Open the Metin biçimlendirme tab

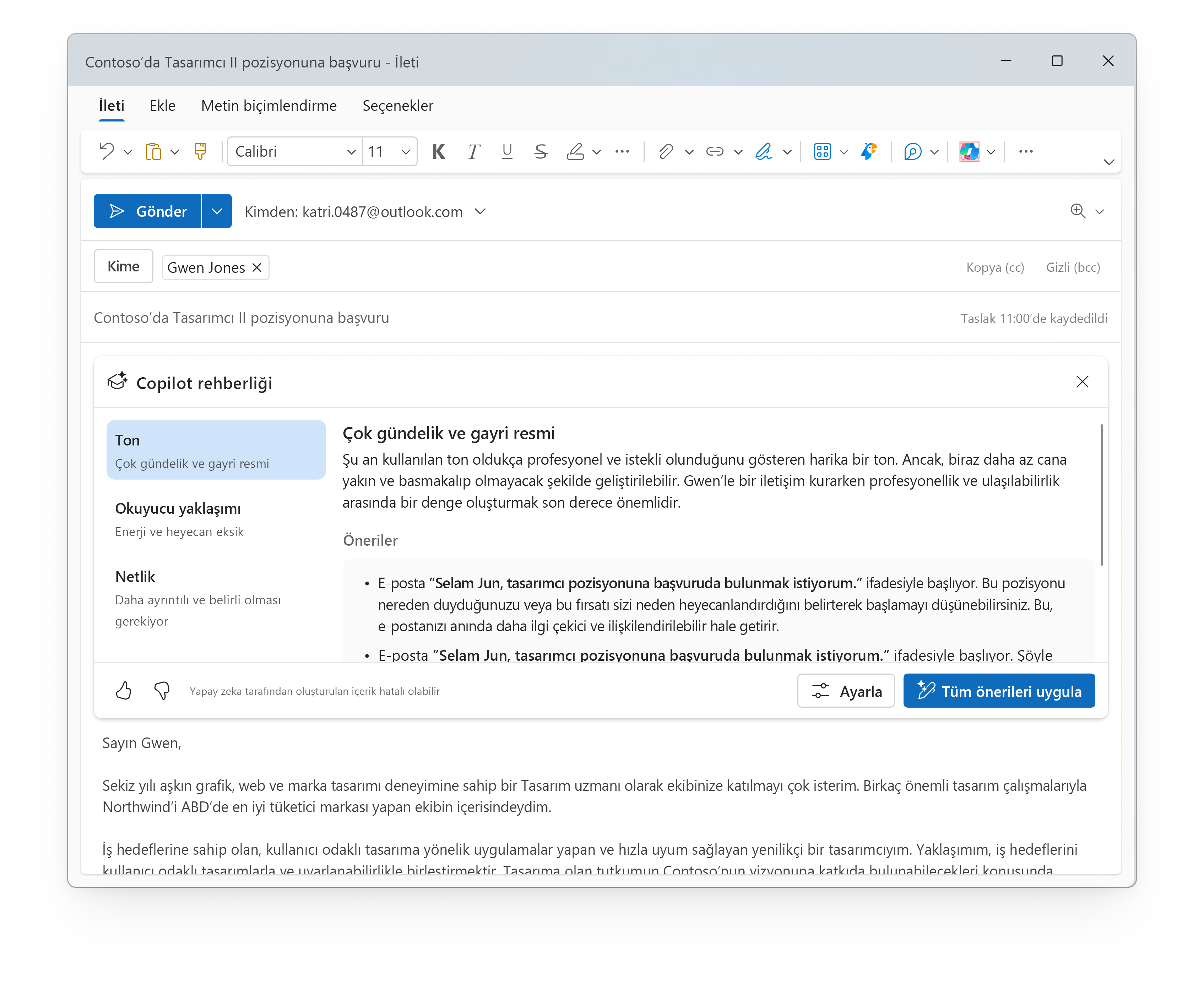pos(269,106)
